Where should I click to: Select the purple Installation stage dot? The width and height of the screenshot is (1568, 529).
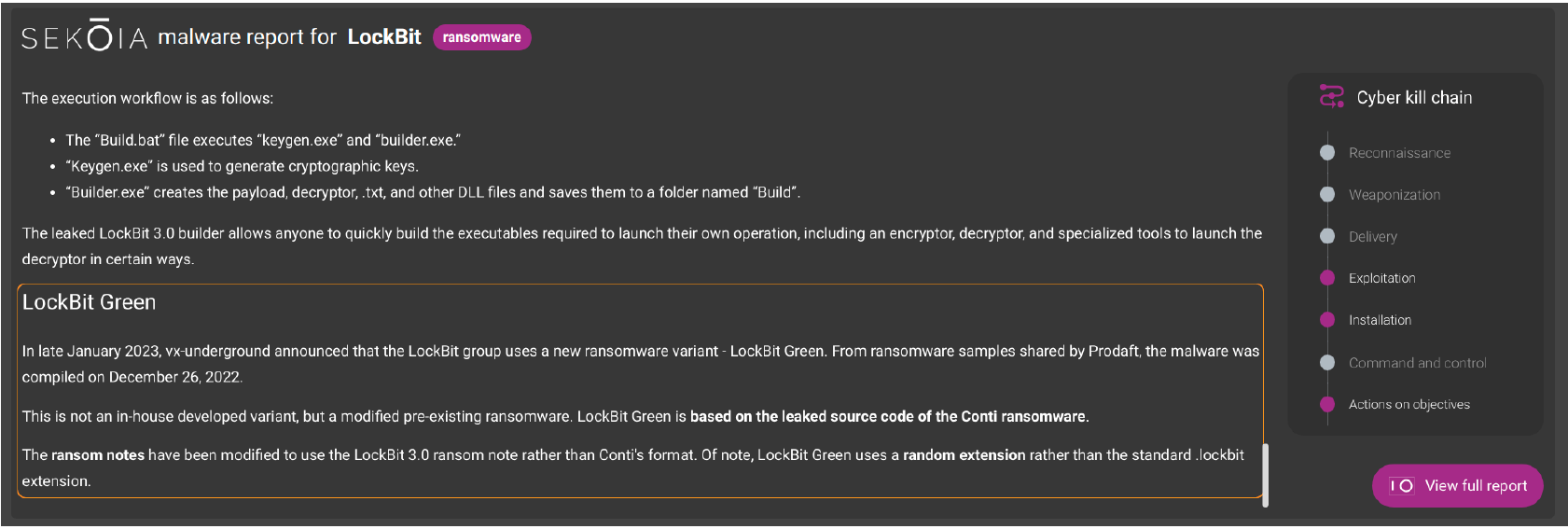point(1327,320)
